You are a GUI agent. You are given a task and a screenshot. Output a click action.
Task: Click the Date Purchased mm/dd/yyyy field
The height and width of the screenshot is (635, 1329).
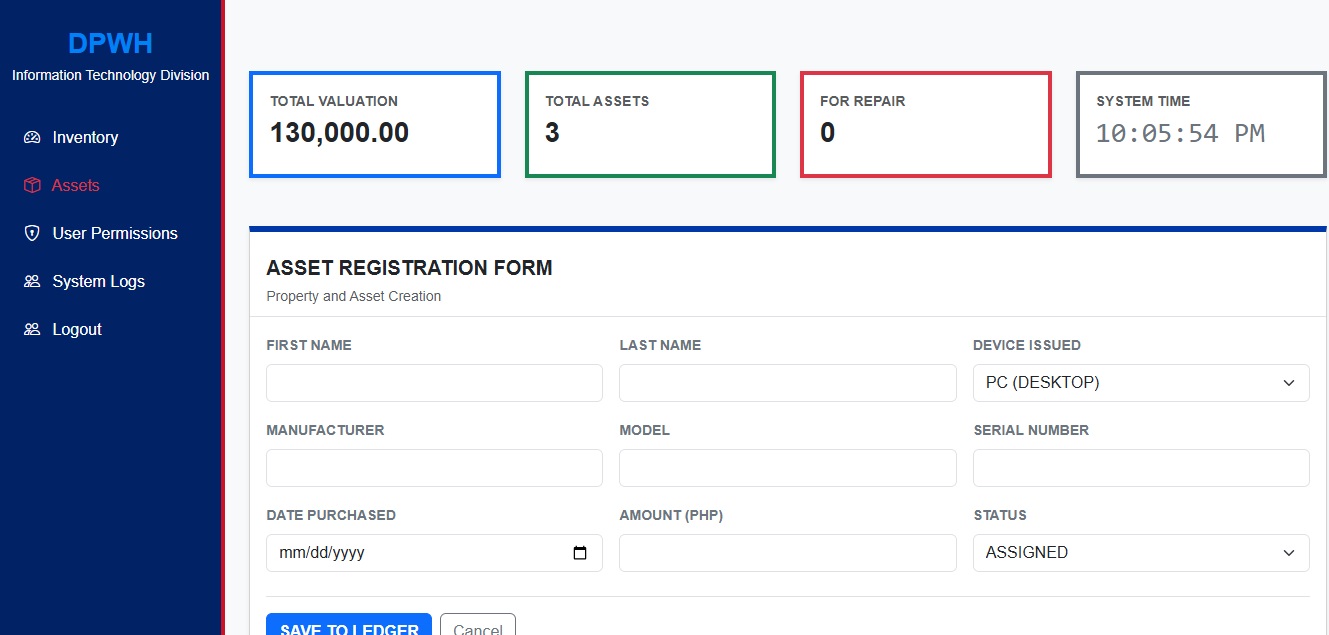tap(434, 553)
